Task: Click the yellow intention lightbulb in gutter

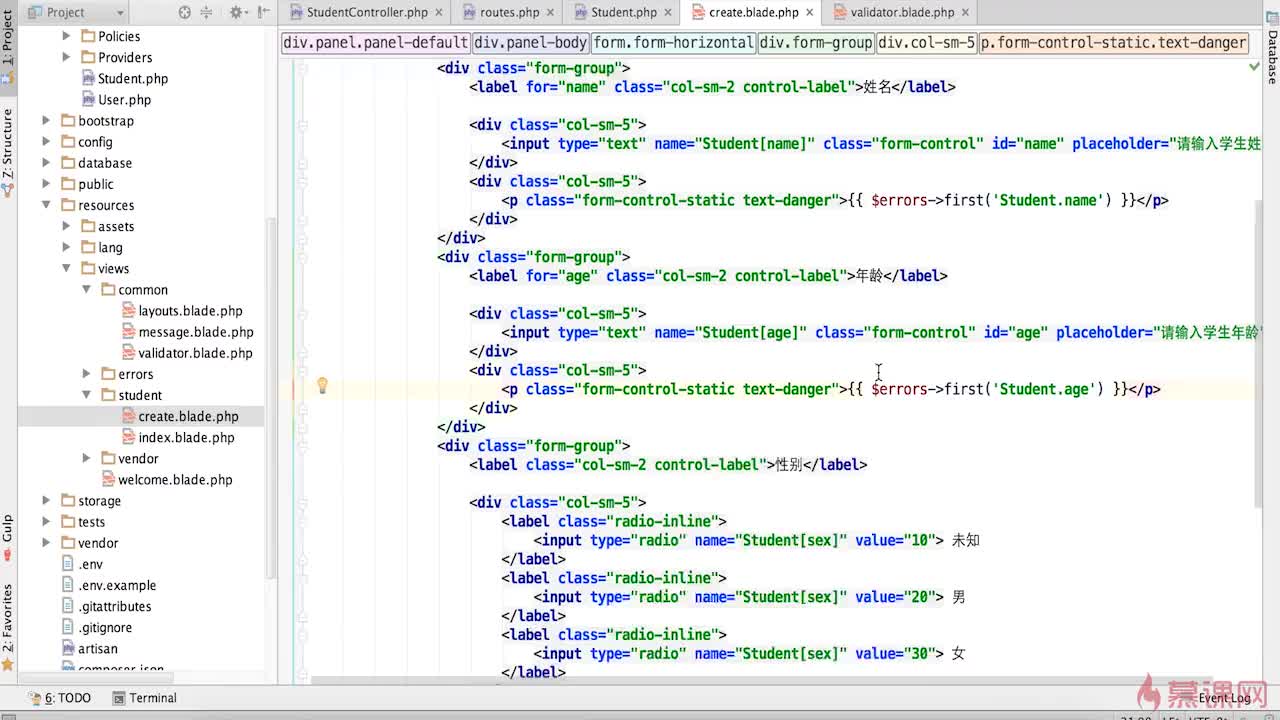Action: (x=322, y=385)
